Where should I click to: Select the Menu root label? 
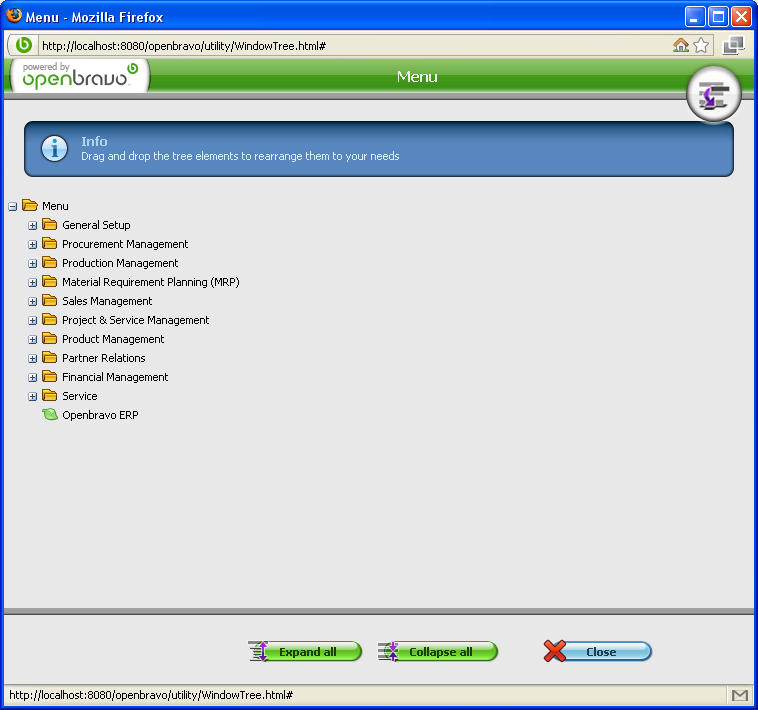pos(55,206)
